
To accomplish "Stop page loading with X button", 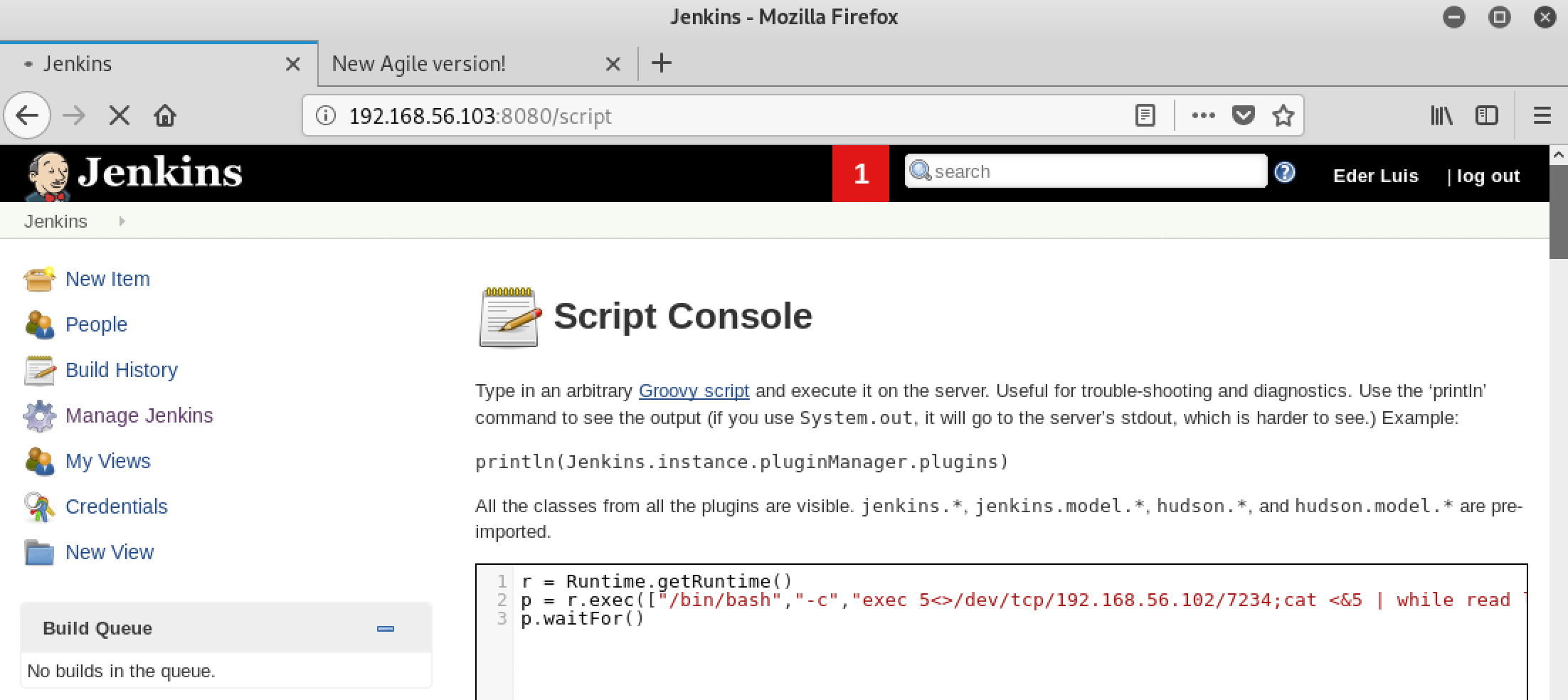I will (120, 115).
